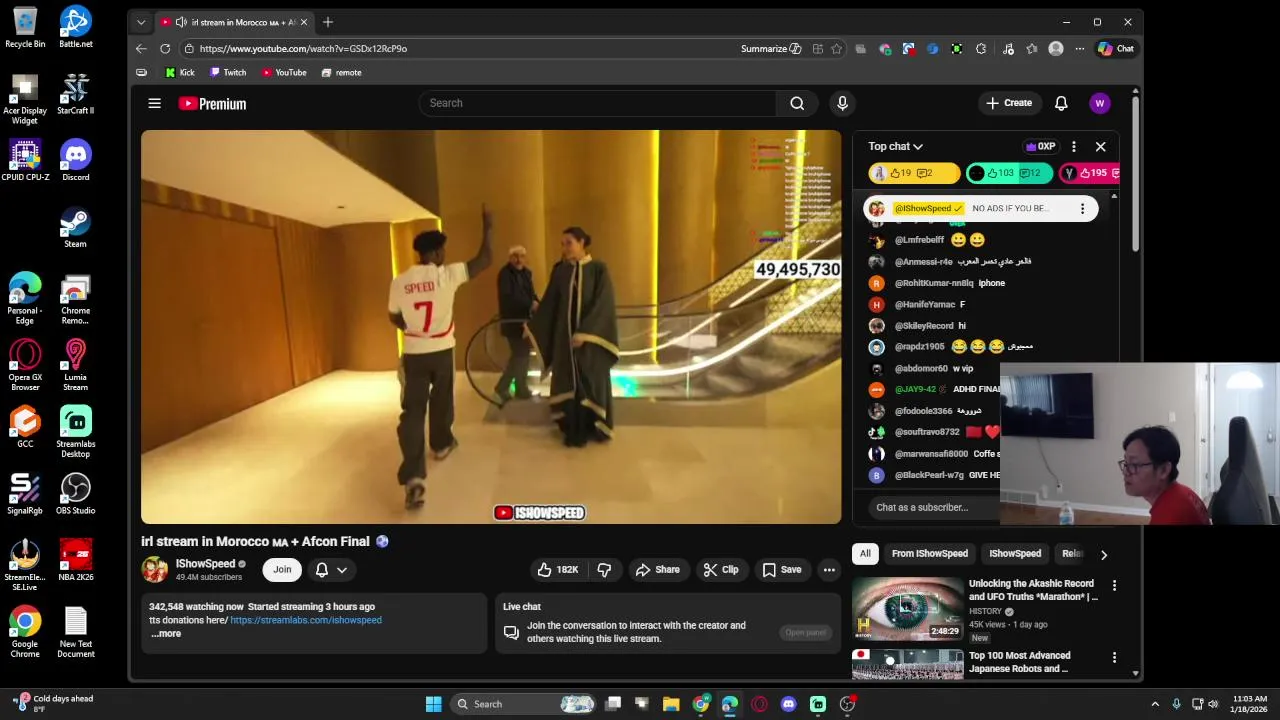The width and height of the screenshot is (1280, 720).
Task: Open options for pinned IShowSpeed message
Action: [1082, 208]
